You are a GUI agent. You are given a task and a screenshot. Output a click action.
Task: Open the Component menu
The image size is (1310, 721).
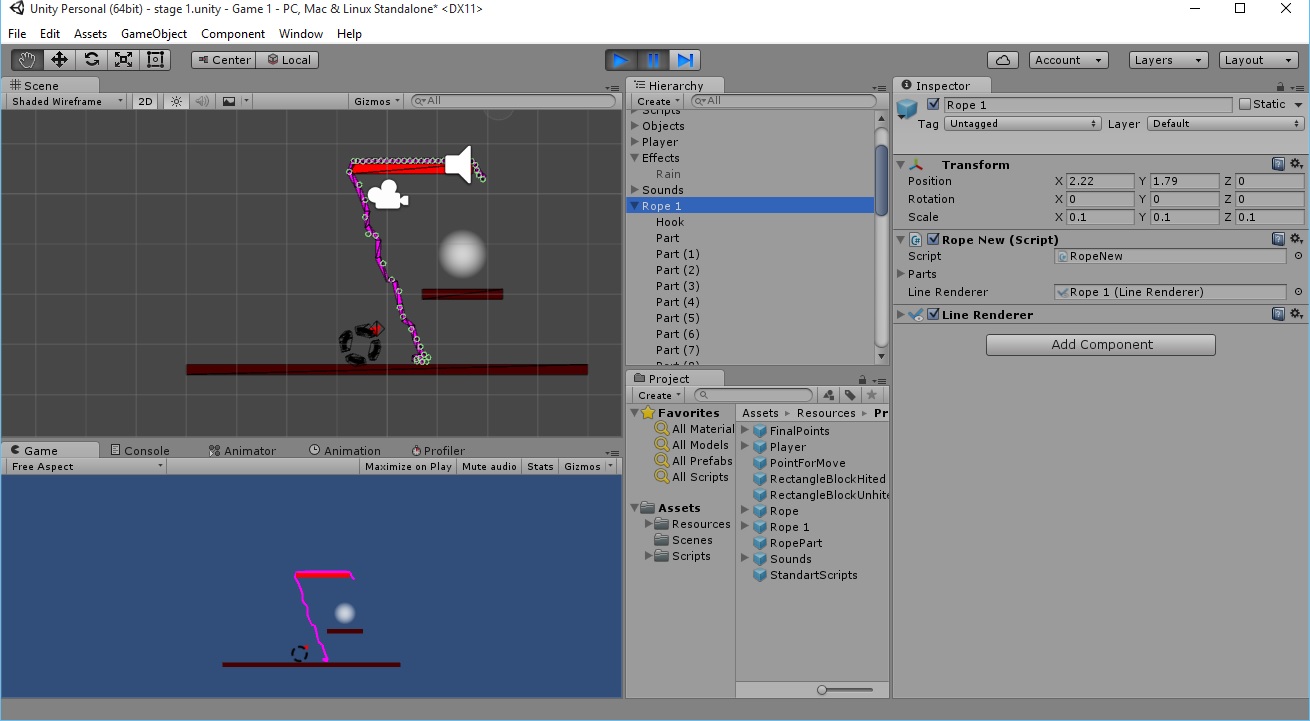(233, 33)
